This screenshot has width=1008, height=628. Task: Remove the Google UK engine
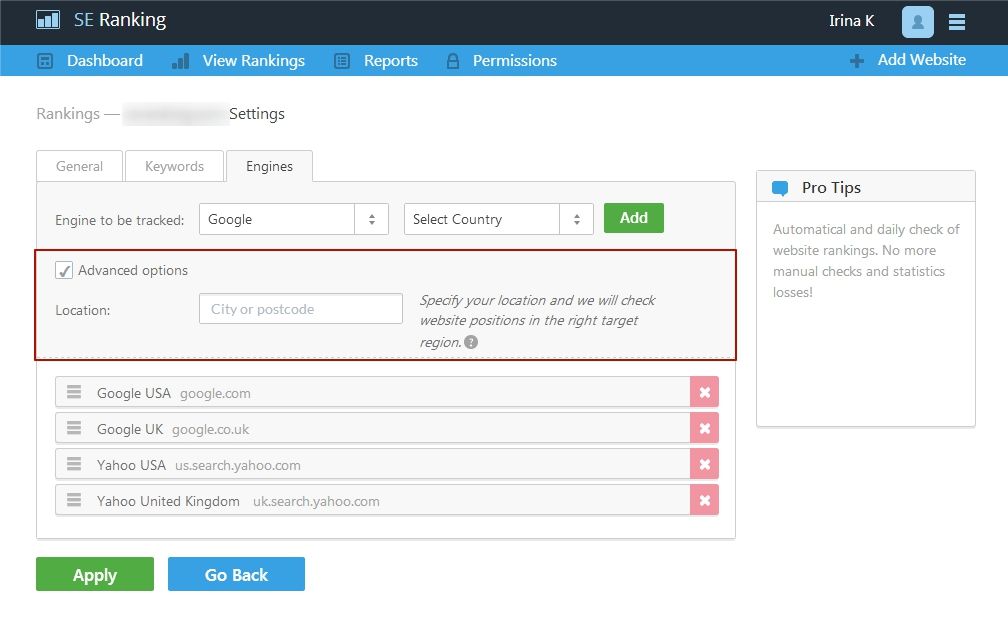point(705,428)
